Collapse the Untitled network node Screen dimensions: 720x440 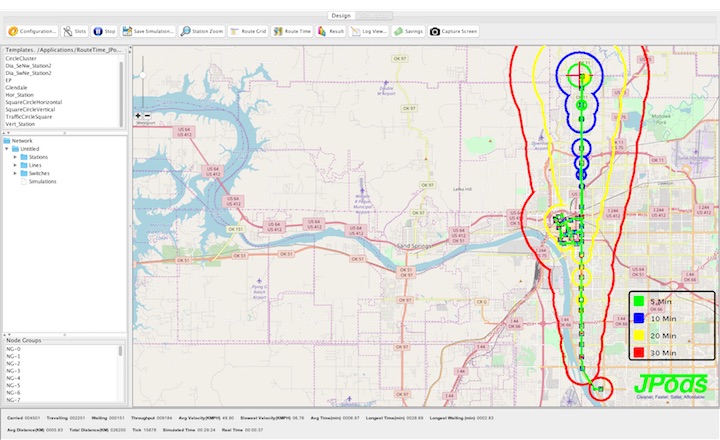(8, 149)
